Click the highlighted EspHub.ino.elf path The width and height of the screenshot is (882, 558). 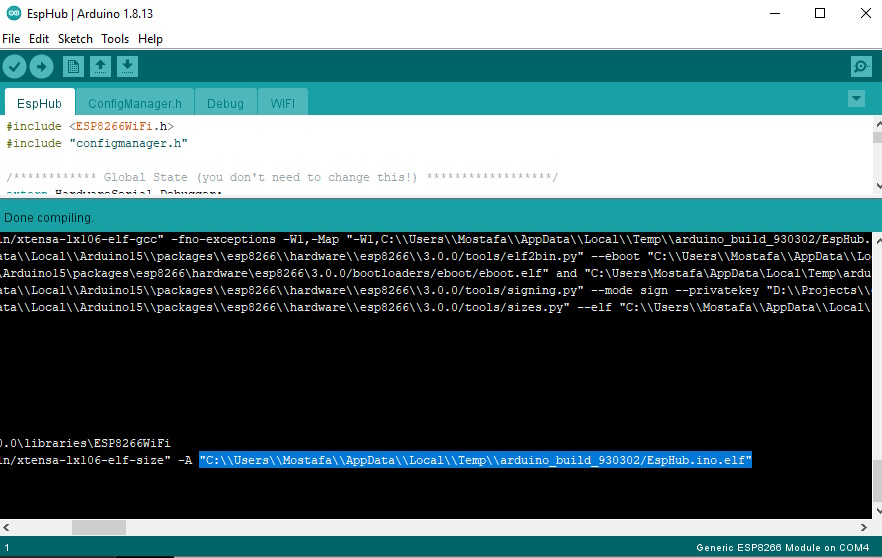click(x=475, y=460)
